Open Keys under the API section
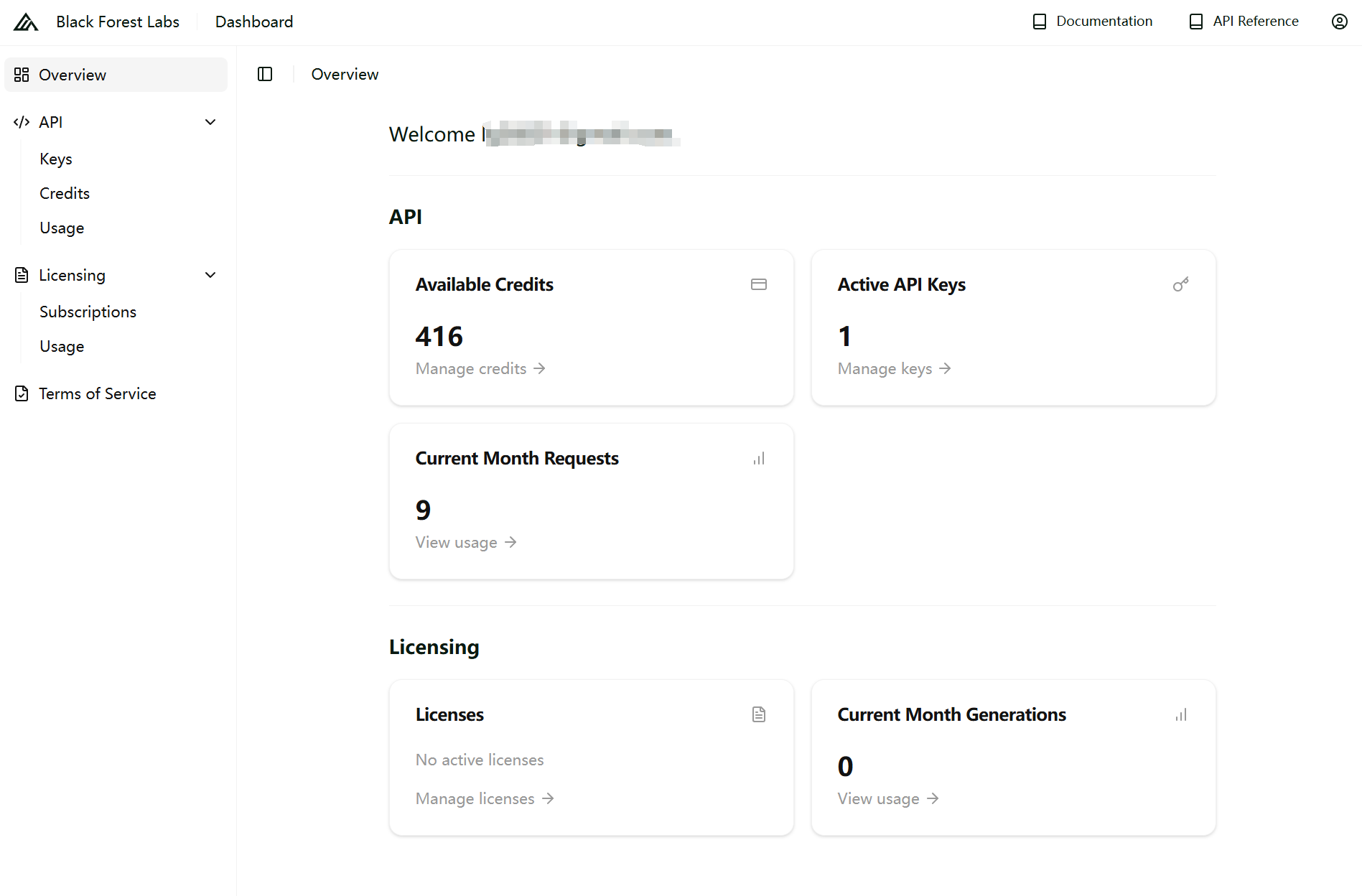Viewport: 1362px width, 896px height. coord(56,159)
